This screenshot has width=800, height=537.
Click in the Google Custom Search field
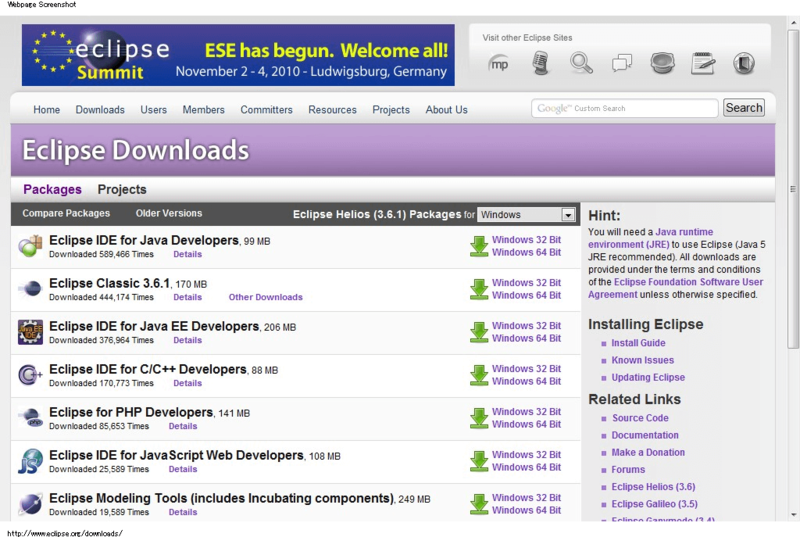[x=624, y=108]
